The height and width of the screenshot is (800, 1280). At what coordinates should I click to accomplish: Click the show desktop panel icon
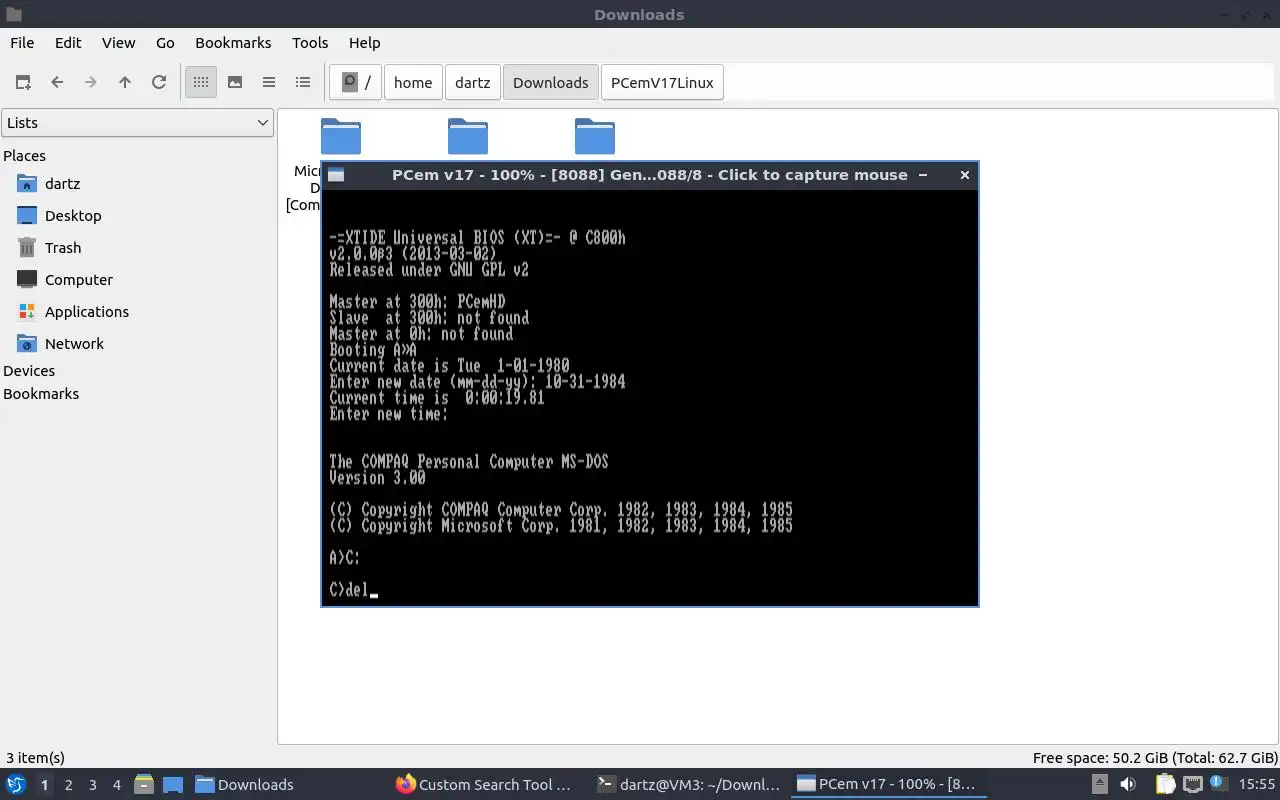(x=172, y=784)
